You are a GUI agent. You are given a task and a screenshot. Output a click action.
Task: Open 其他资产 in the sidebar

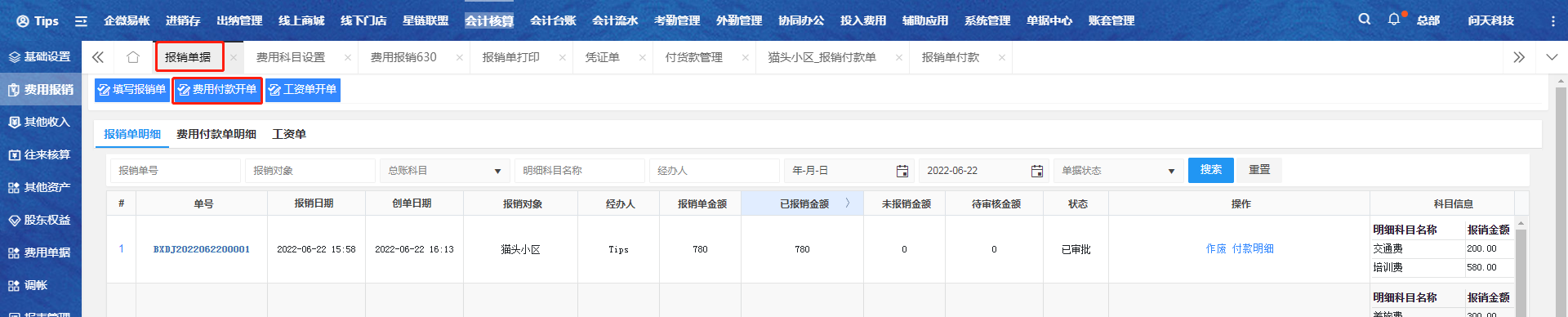tap(41, 187)
